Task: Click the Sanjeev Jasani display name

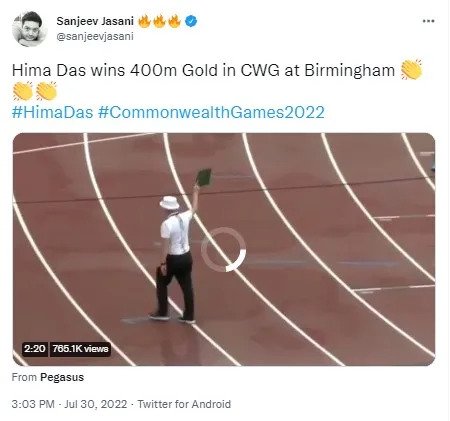Action: click(95, 21)
